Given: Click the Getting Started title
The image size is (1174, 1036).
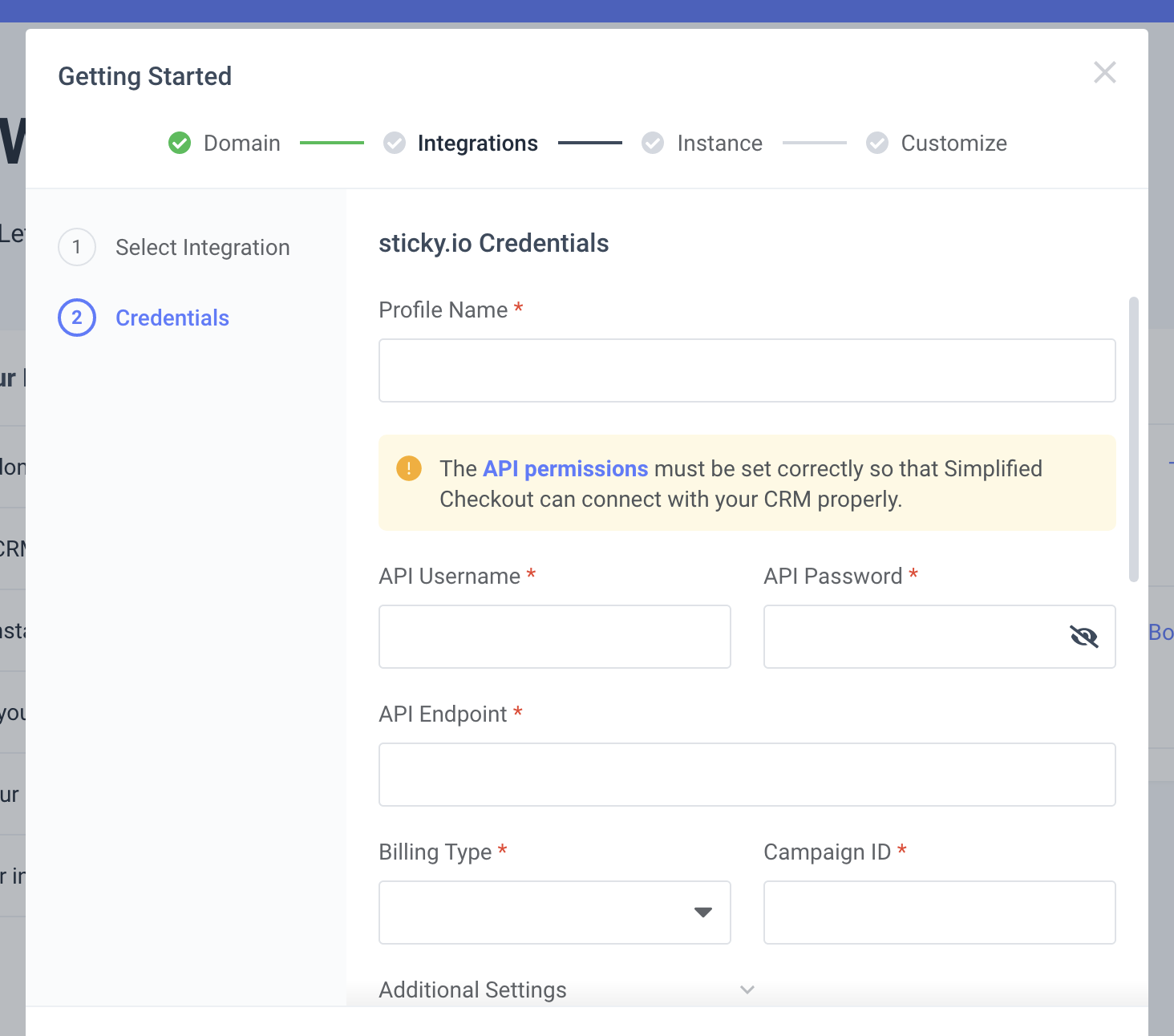Looking at the screenshot, I should tap(145, 76).
